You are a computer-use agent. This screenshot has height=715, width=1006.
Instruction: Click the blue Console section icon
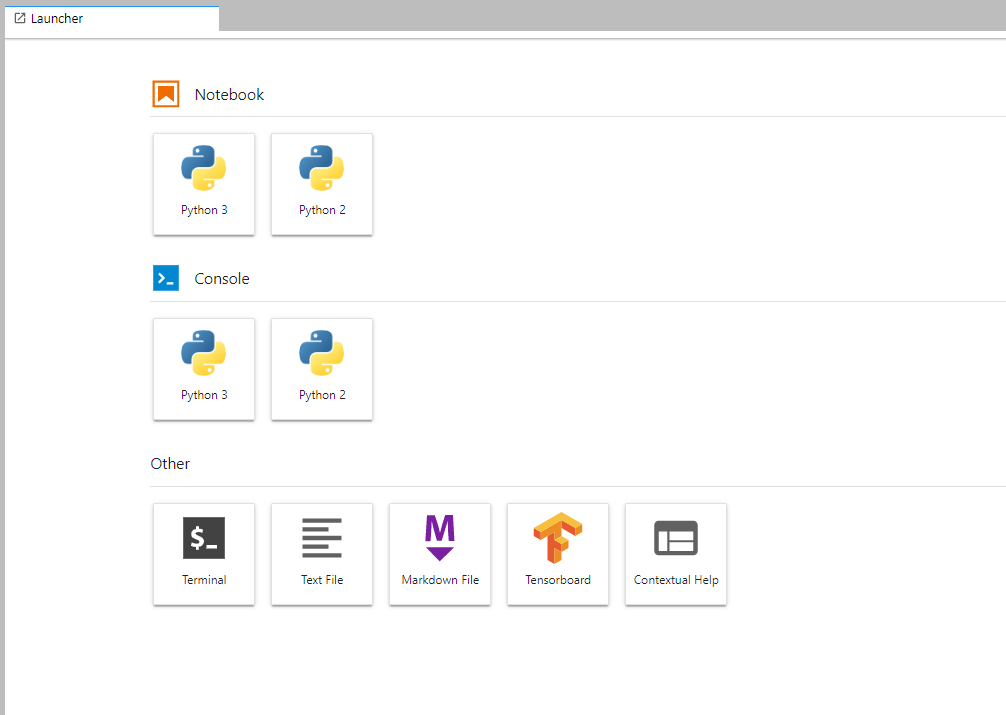point(166,278)
